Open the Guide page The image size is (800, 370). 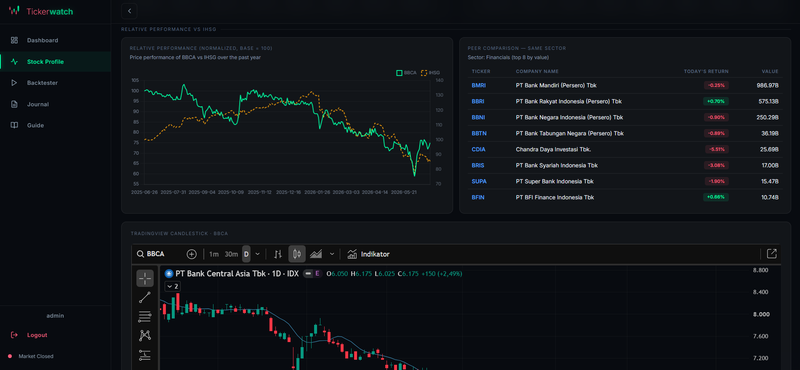55,125
